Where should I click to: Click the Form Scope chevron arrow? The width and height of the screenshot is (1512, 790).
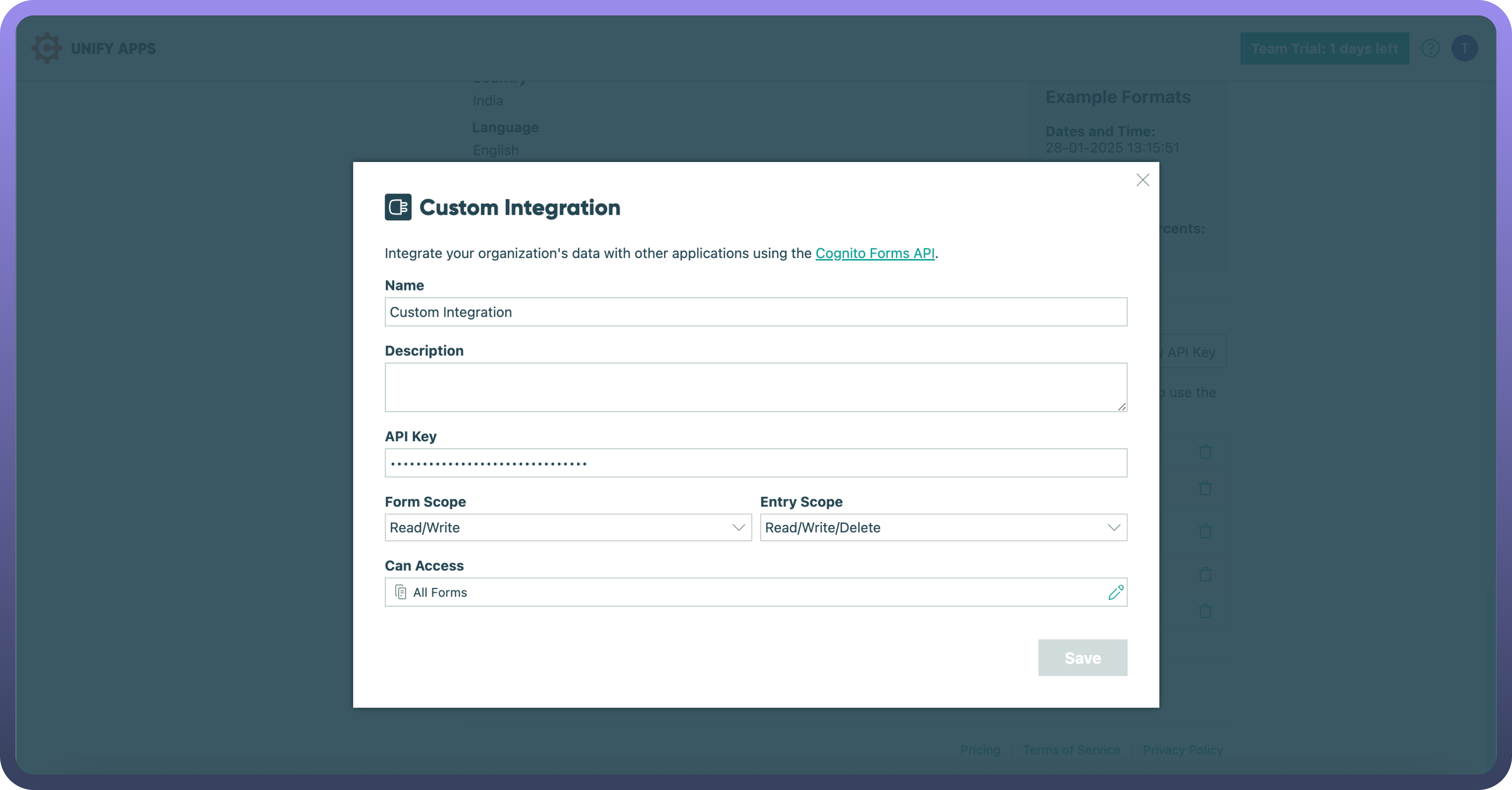738,528
